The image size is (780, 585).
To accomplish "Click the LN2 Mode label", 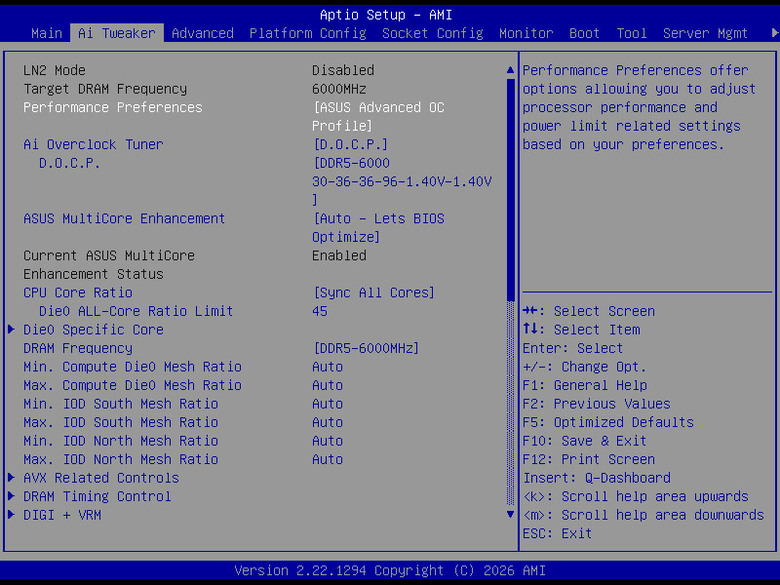I will point(55,70).
